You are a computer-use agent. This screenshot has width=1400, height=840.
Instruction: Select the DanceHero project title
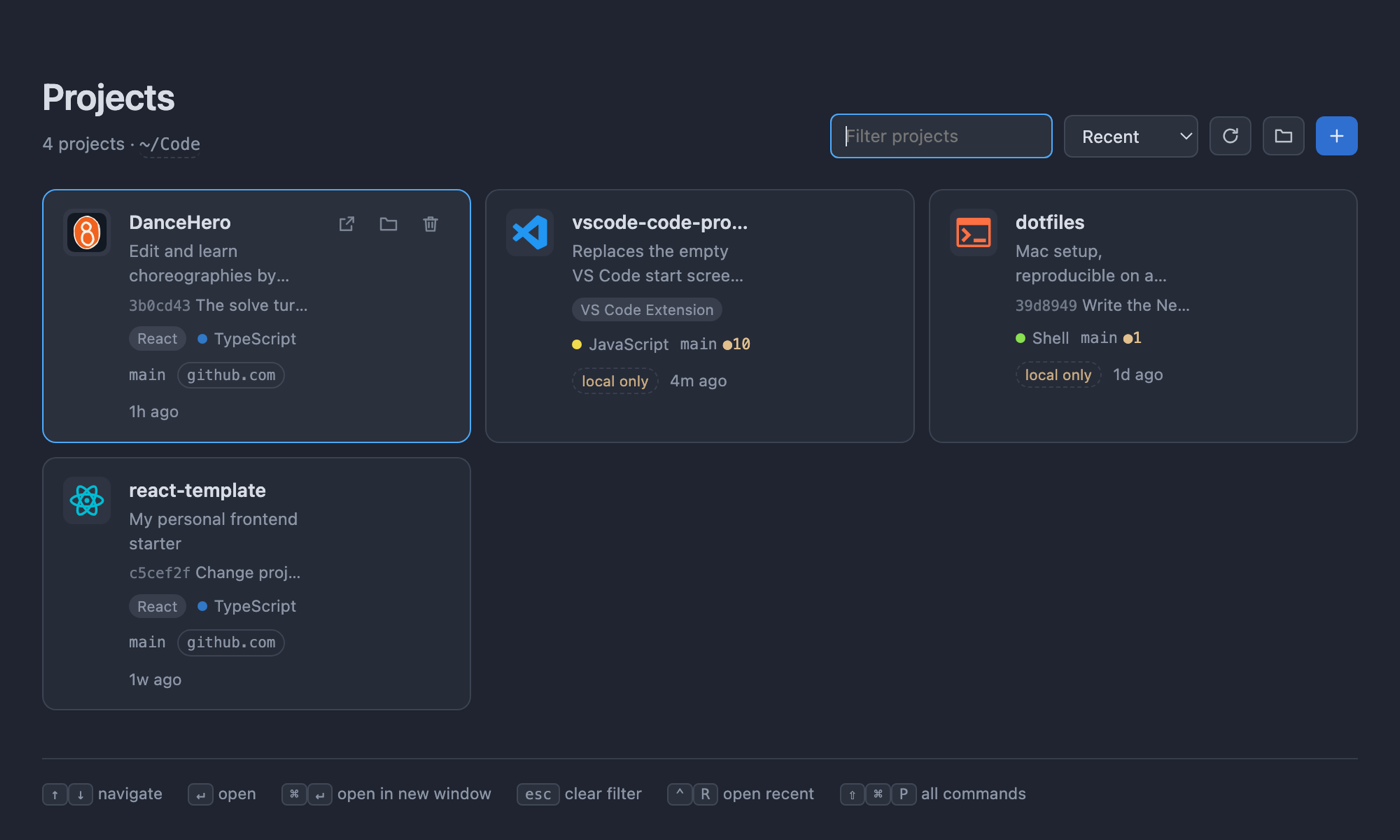pos(180,222)
